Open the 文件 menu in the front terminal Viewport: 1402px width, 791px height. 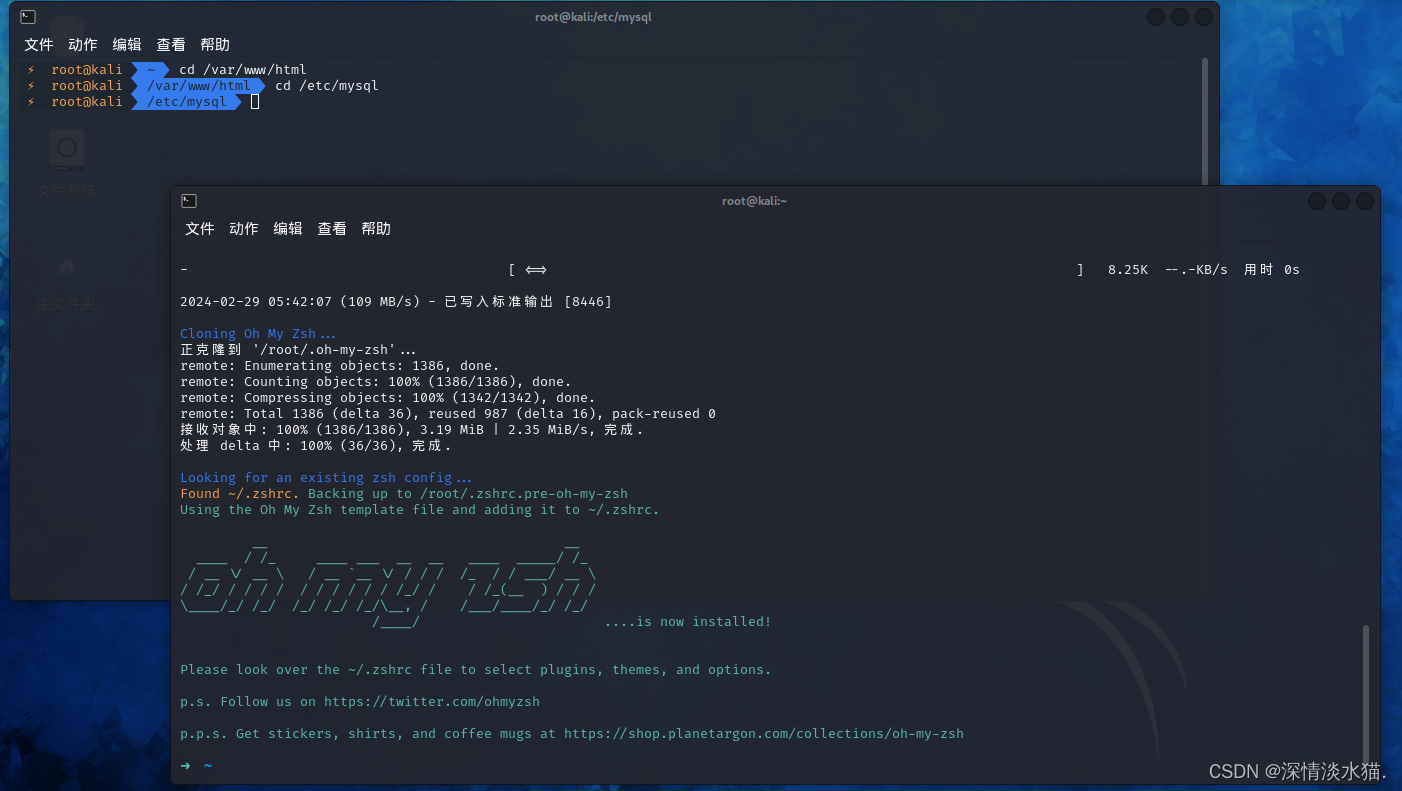tap(199, 228)
